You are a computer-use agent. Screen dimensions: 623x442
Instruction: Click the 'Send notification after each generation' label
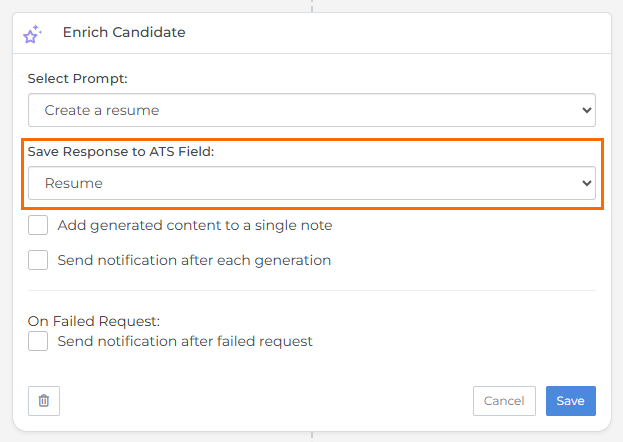194,260
